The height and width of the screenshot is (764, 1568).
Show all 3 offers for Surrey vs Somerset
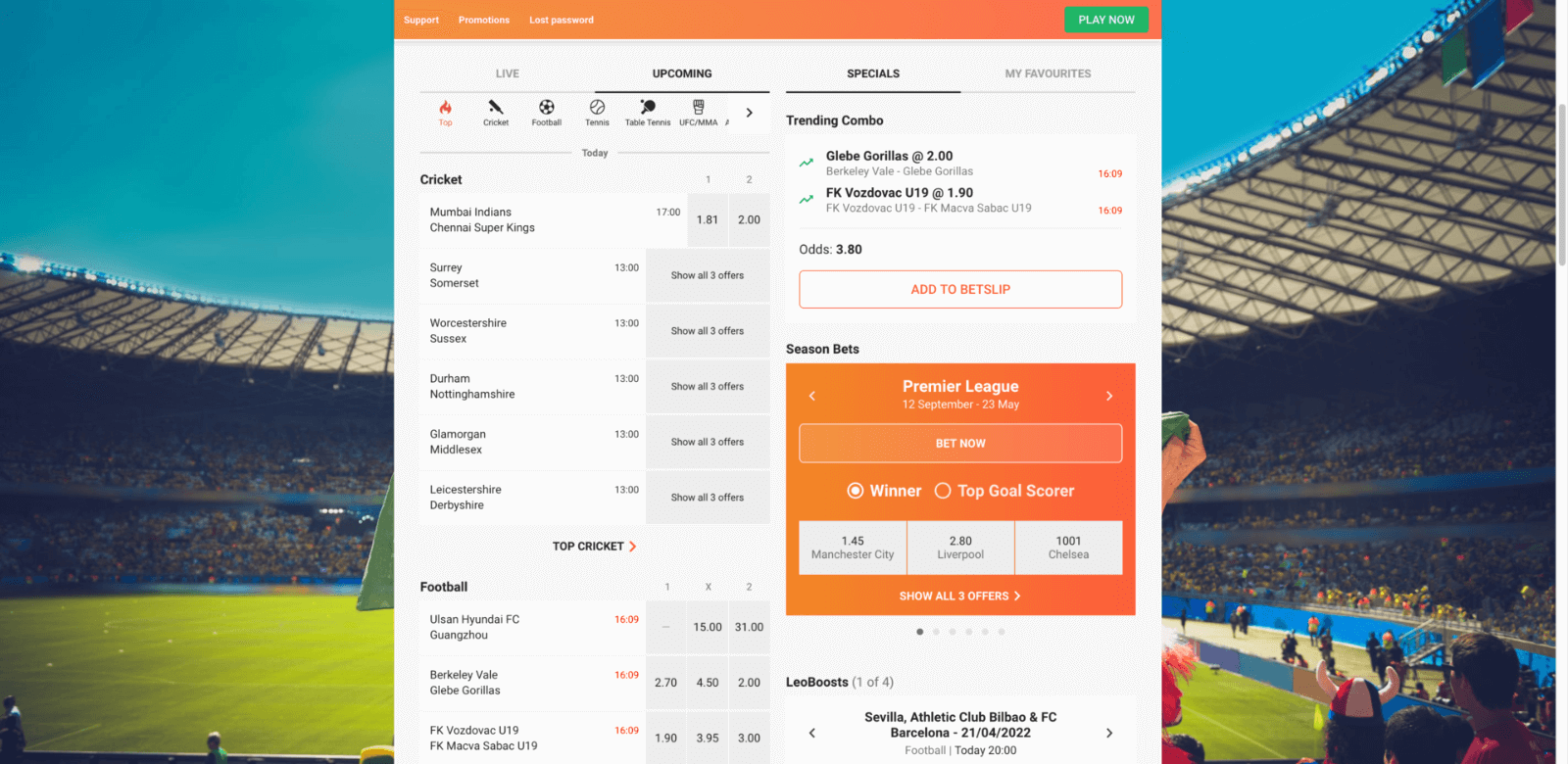(x=708, y=275)
